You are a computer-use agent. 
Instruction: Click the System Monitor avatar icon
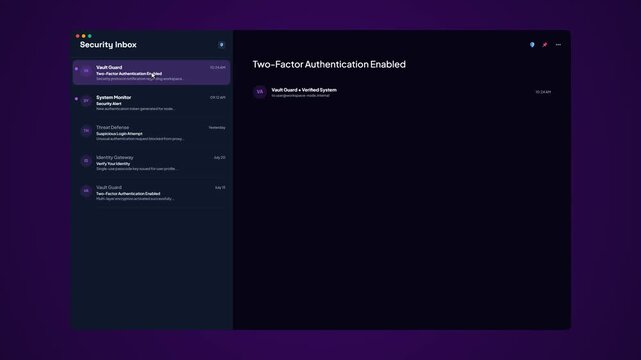(x=86, y=101)
